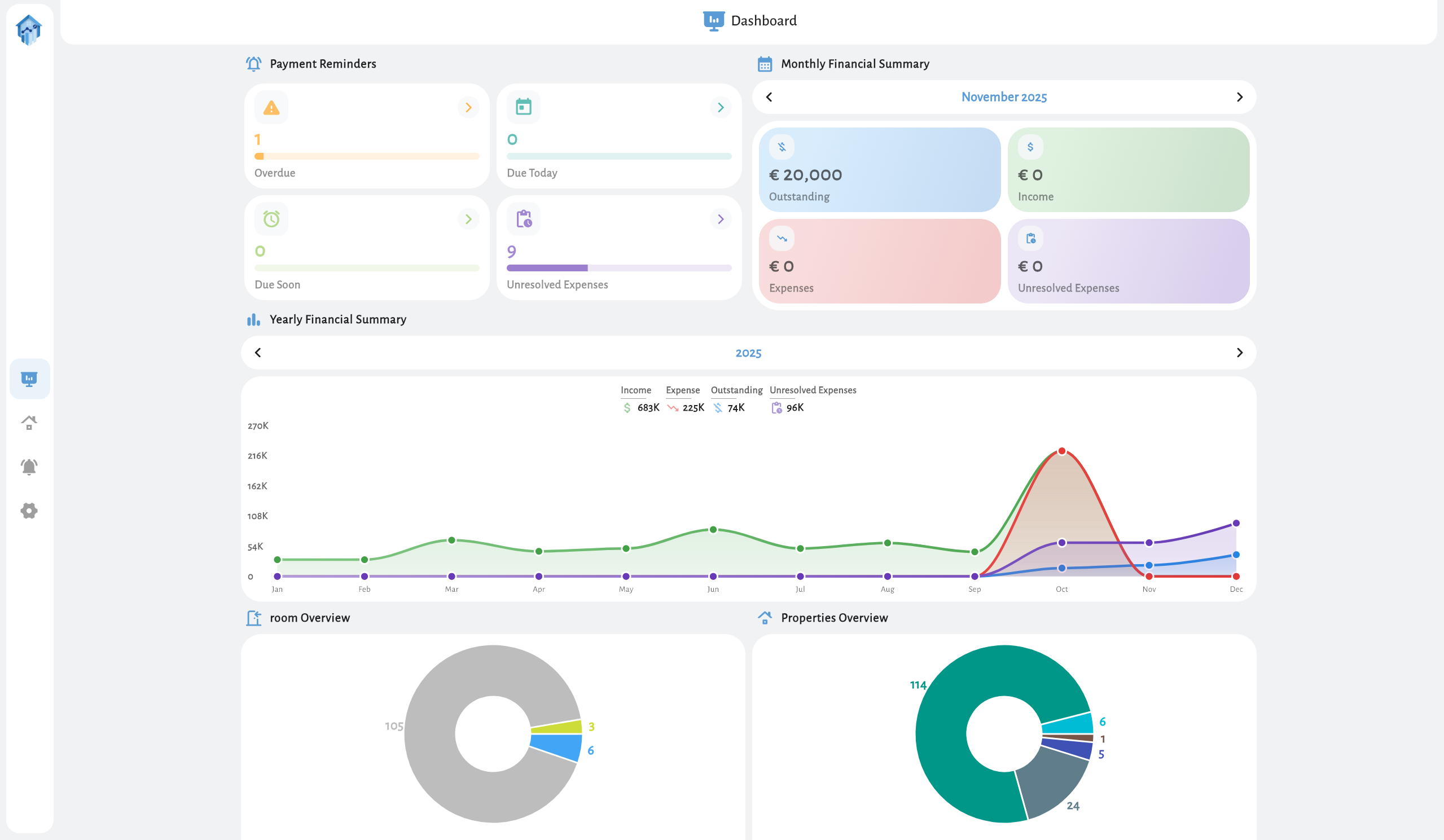
Task: Open settings with the gear icon
Action: coord(29,511)
